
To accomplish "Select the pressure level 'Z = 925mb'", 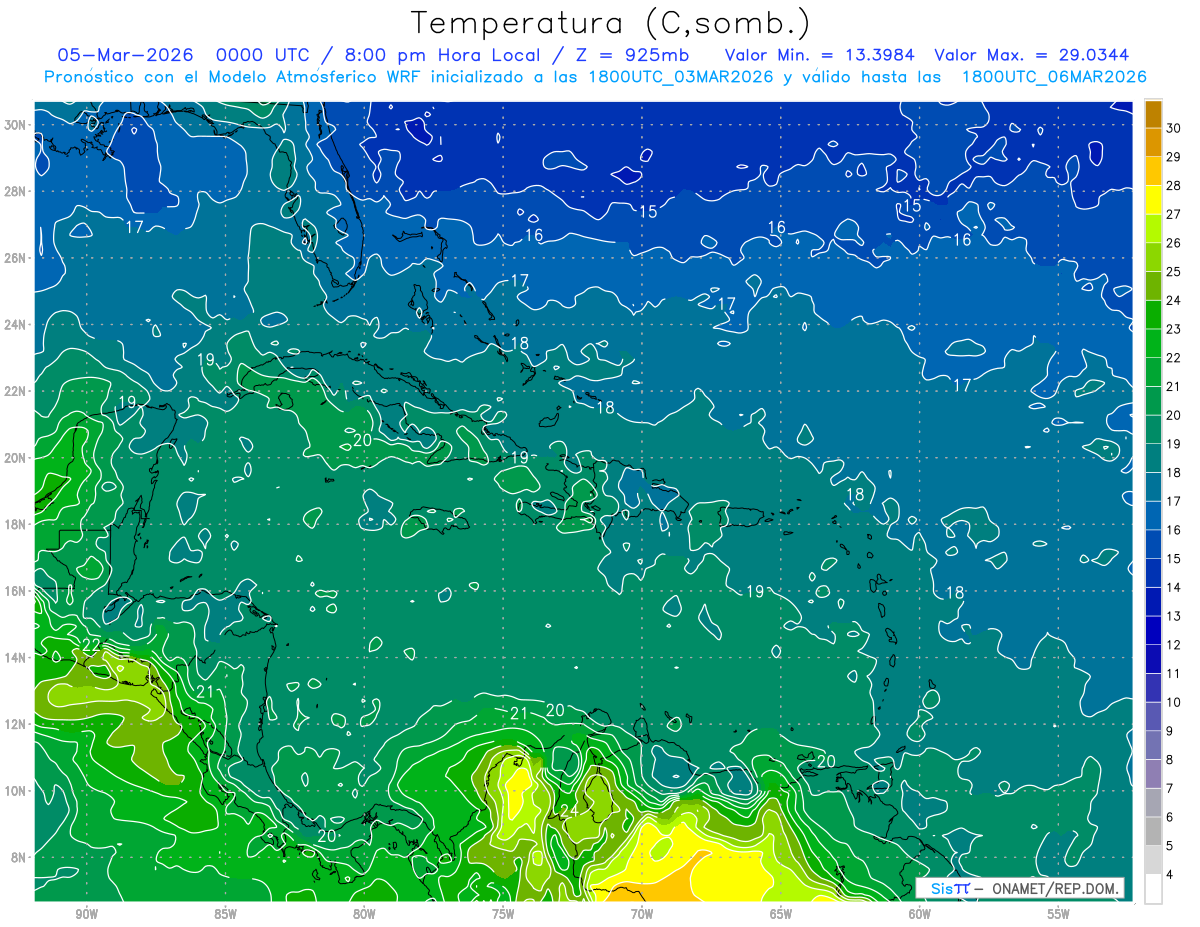I will coord(633,55).
